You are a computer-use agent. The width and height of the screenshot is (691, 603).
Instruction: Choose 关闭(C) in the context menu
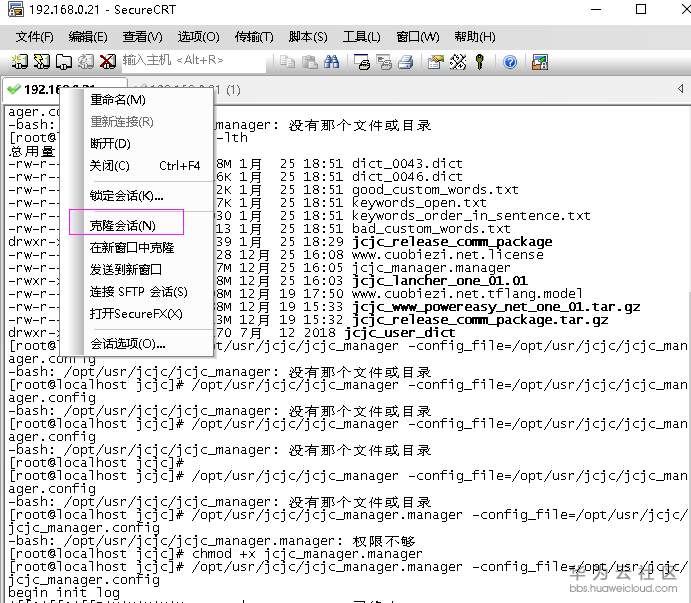[137, 166]
